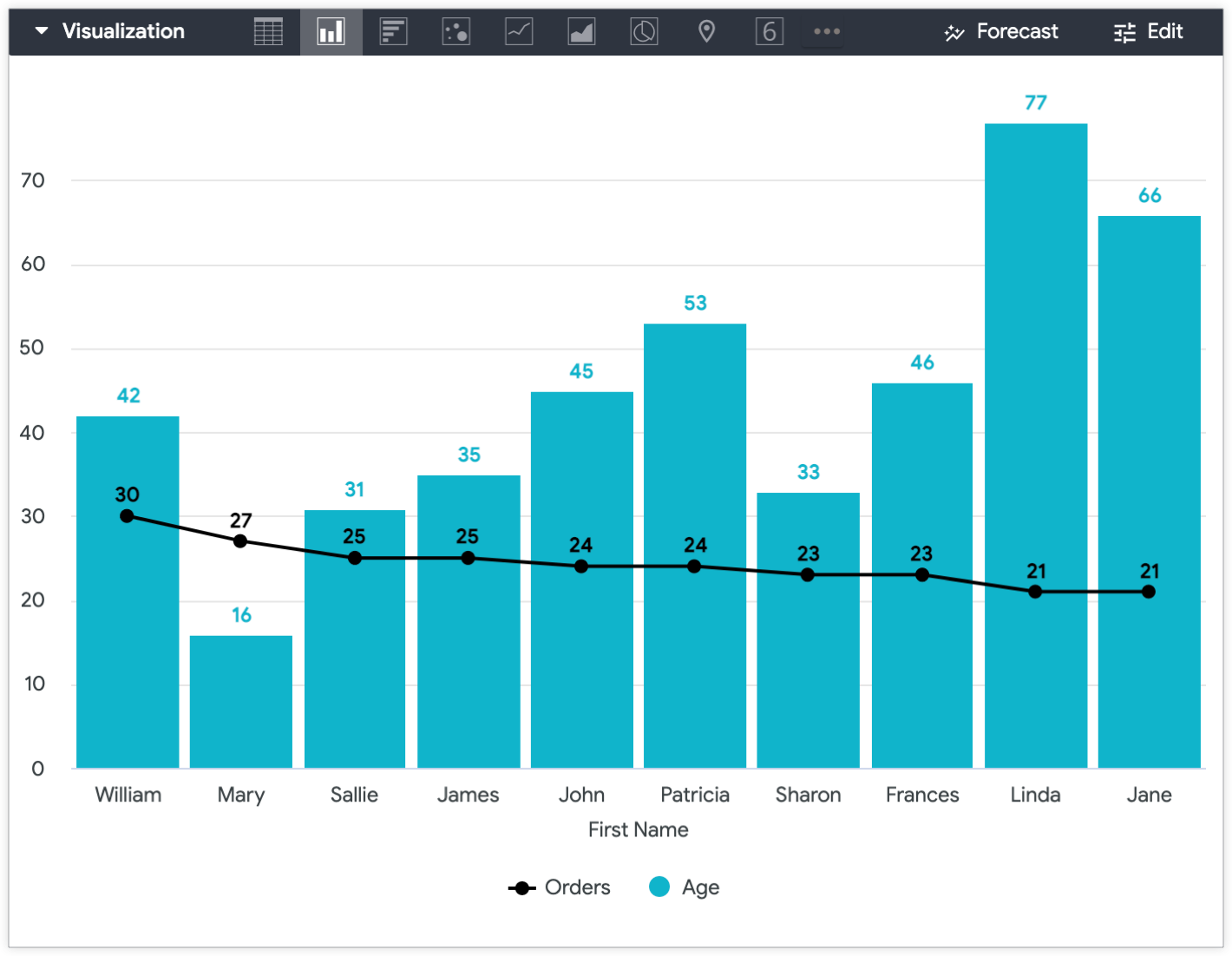Image resolution: width=1232 pixels, height=956 pixels.
Task: Select the bar chart visualization icon
Action: [393, 32]
